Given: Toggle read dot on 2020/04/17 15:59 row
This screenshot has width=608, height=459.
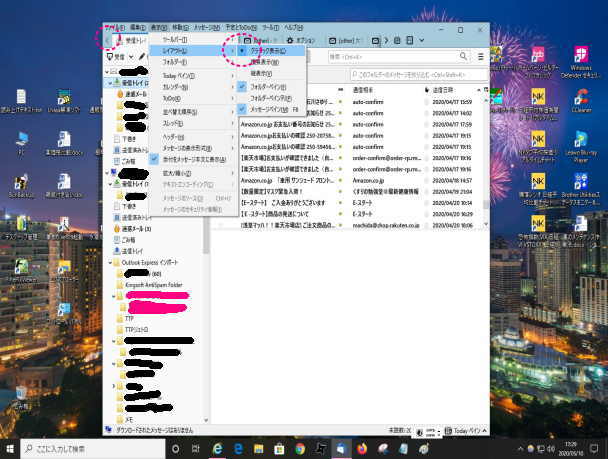Looking at the screenshot, I should (340, 102).
